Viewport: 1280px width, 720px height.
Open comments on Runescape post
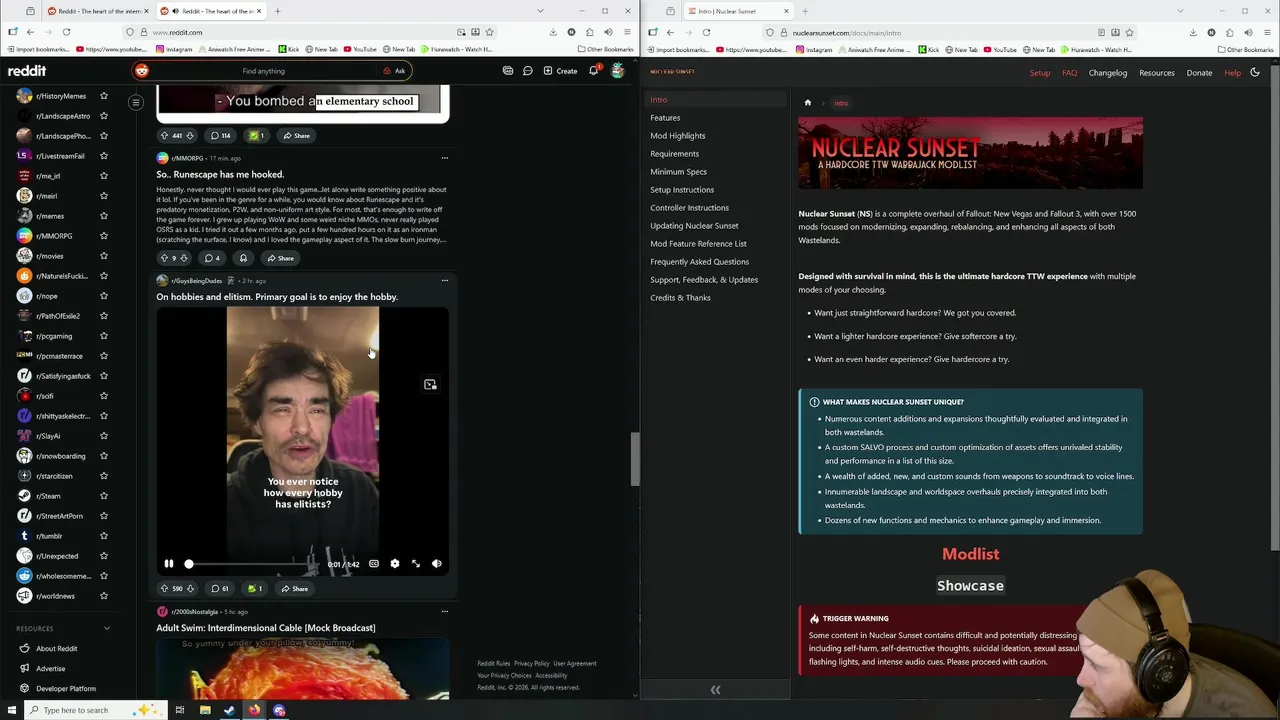coord(212,258)
